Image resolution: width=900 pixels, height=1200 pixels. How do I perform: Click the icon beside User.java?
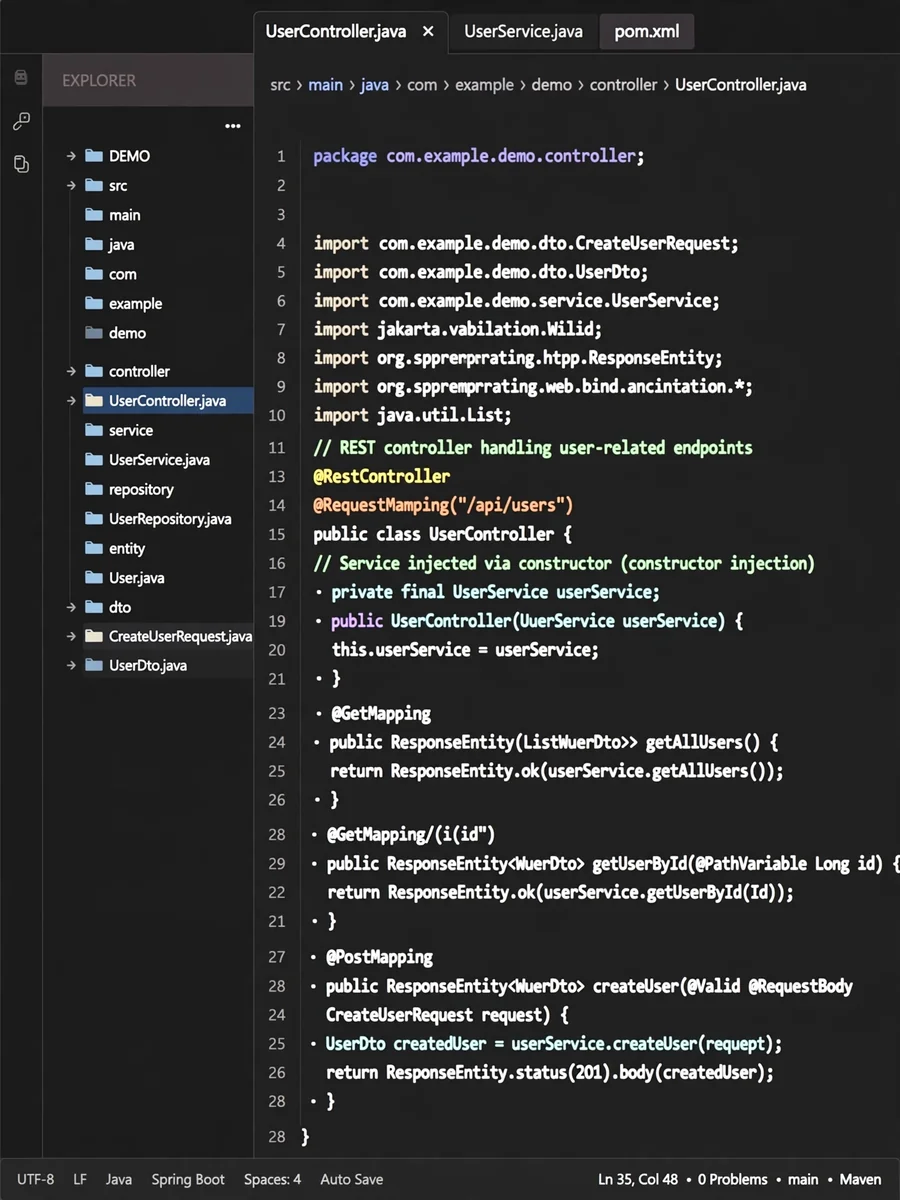tap(94, 578)
